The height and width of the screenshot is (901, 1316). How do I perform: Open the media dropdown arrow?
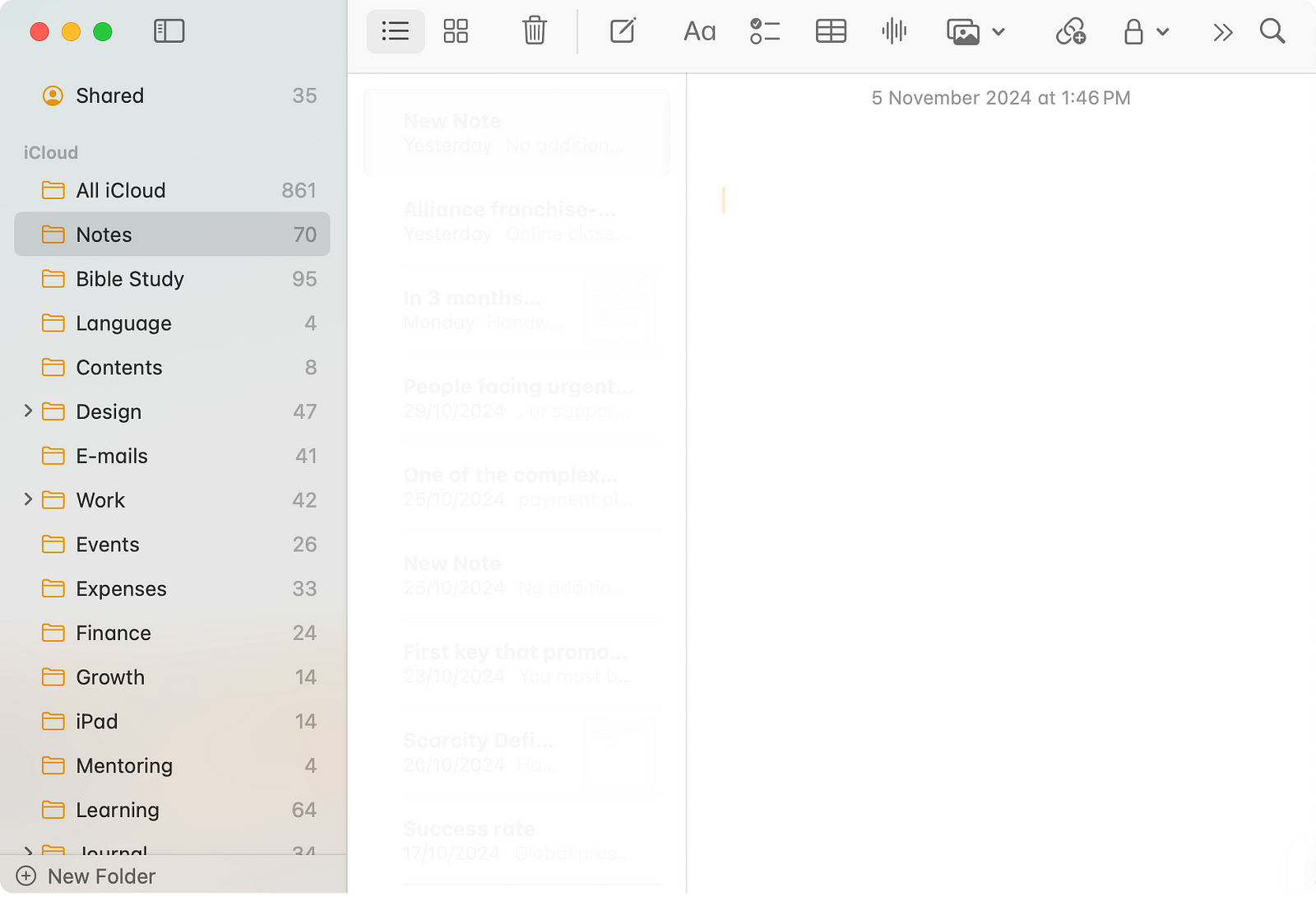pyautogui.click(x=999, y=32)
